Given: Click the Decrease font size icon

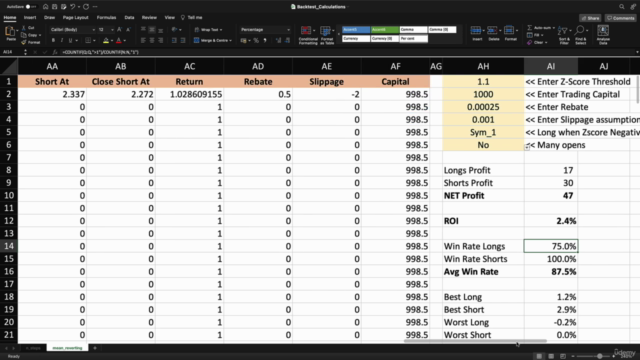Looking at the screenshot, I should (x=128, y=30).
